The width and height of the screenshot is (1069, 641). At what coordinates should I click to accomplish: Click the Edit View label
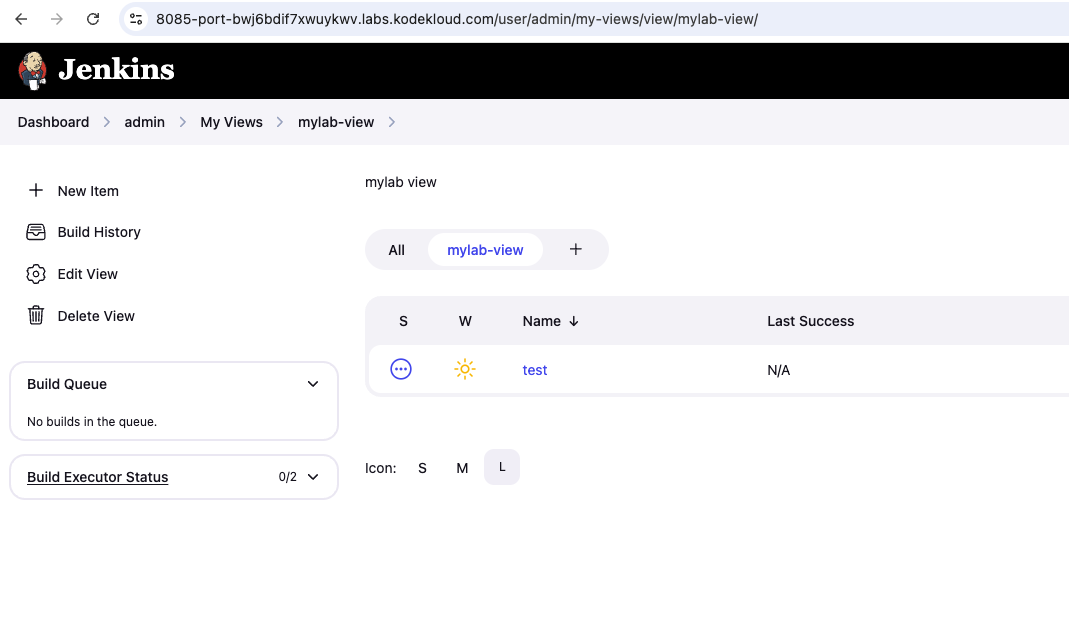(x=87, y=273)
